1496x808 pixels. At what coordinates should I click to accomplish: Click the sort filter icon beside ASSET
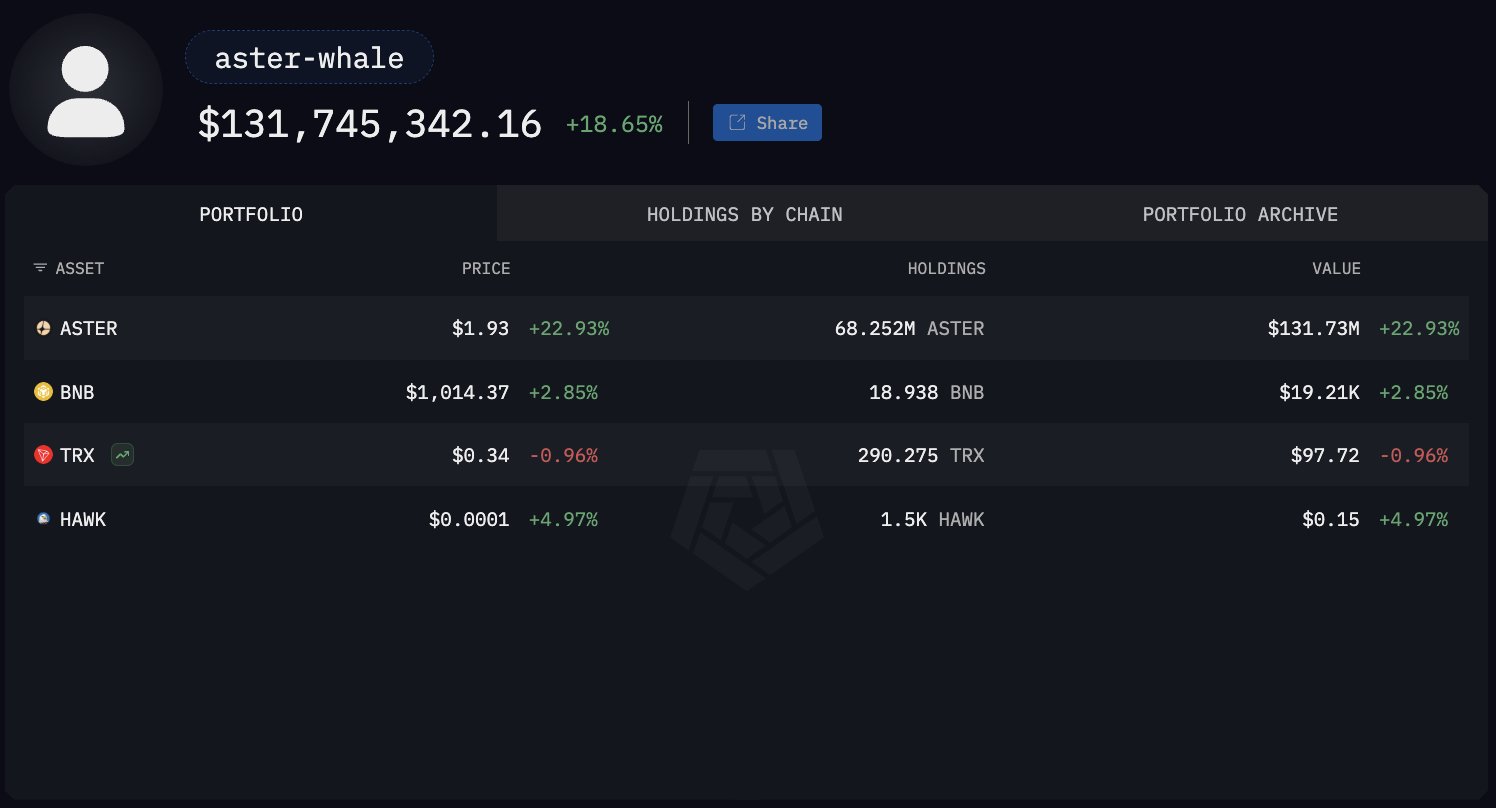pyautogui.click(x=40, y=268)
